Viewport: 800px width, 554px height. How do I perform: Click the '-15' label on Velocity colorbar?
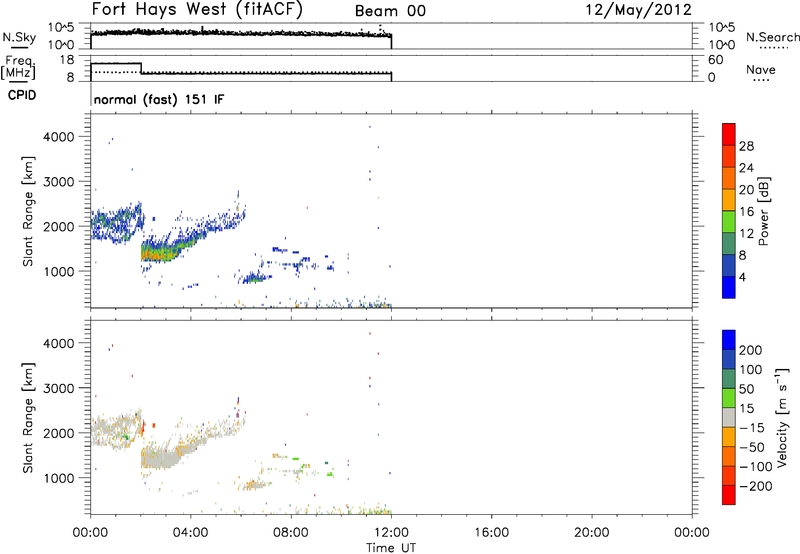tap(752, 427)
